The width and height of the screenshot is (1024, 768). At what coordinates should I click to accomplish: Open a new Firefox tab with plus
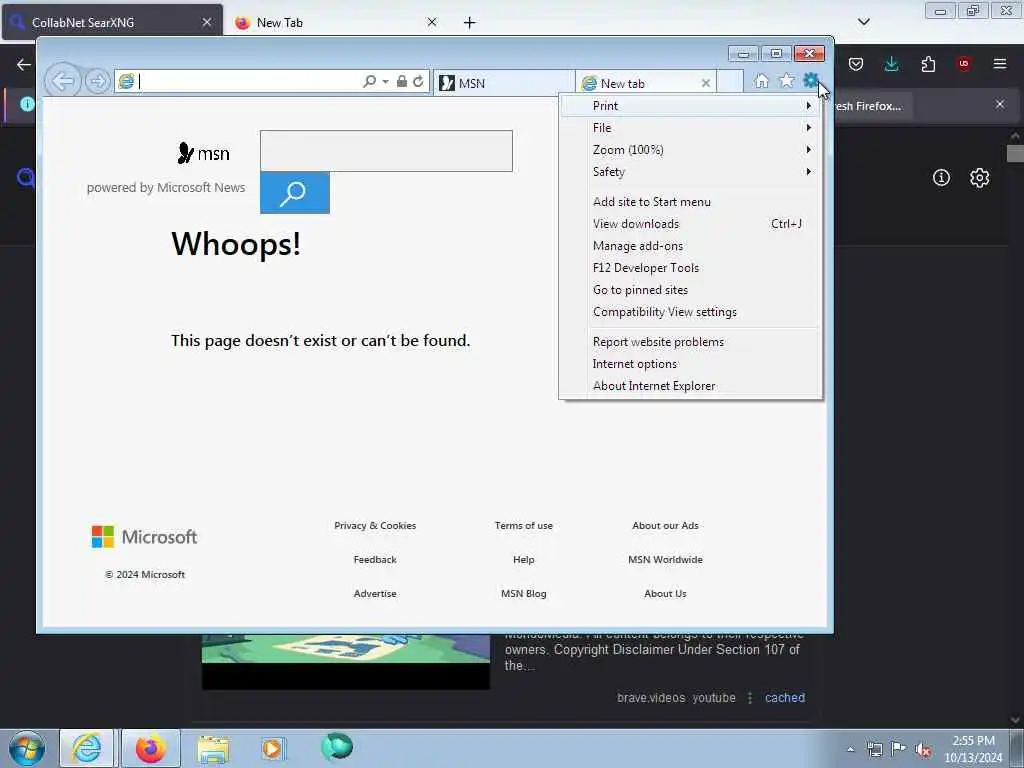(470, 23)
